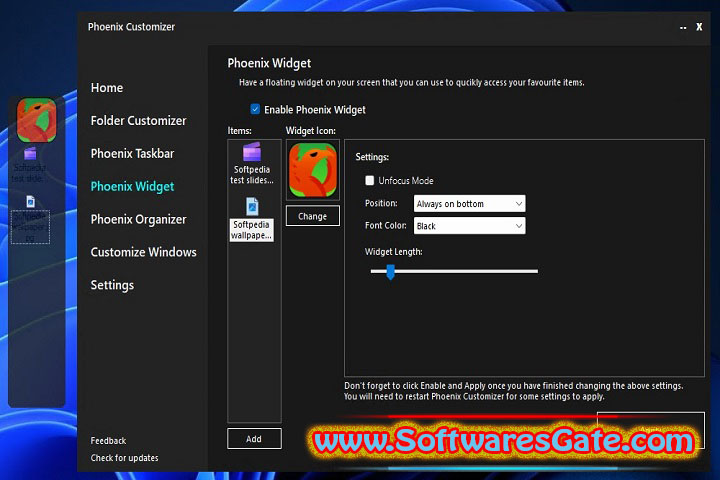Open Settings in the sidebar
Viewport: 720px width, 480px height.
coord(112,285)
